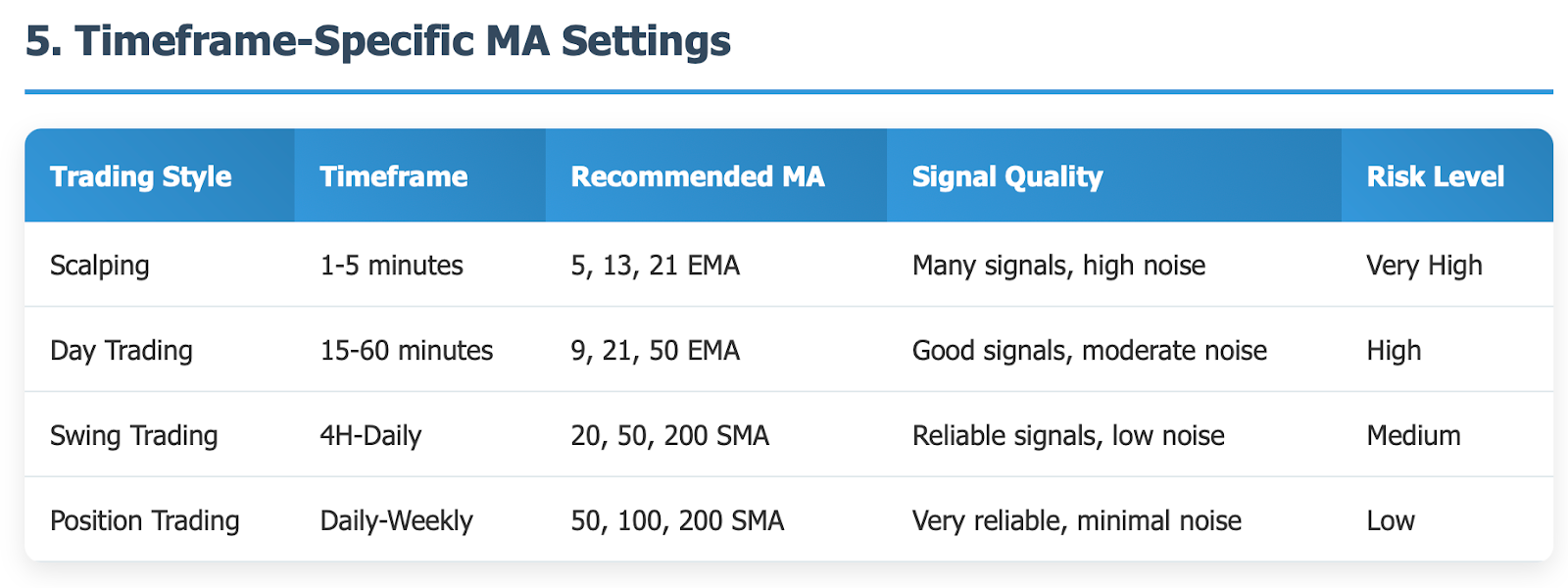Screen dimensions: 1568x588
Task: Click the Timeframe-Specific MA Settings heading
Action: (377, 41)
